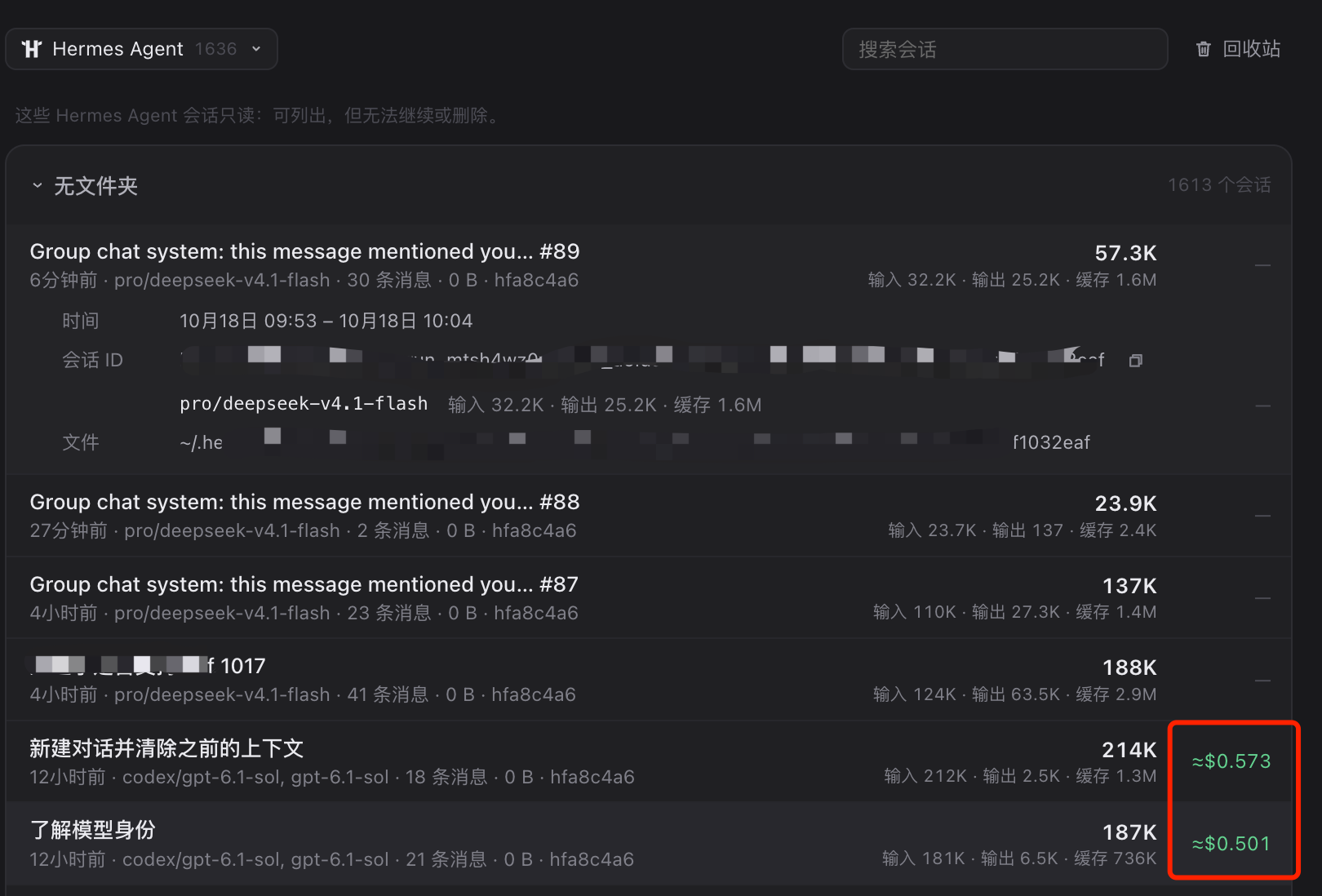The width and height of the screenshot is (1322, 896).
Task: Click the file path ending in f1032eaf
Action: point(635,442)
